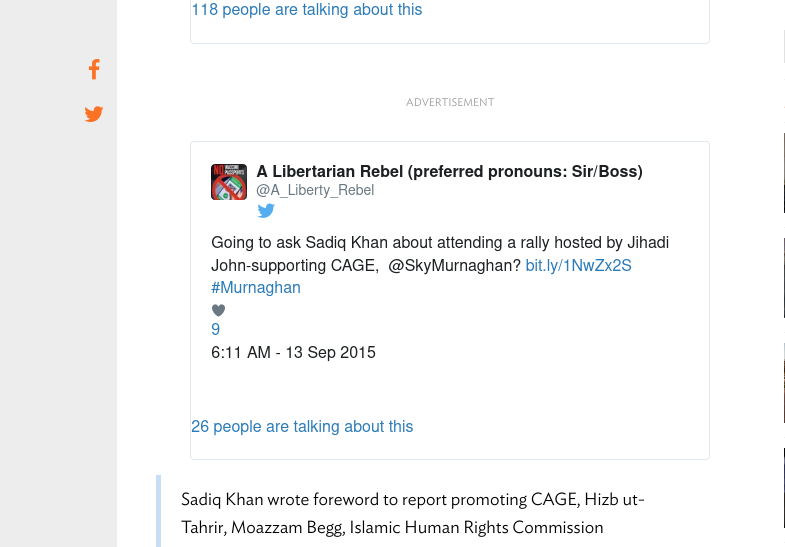The width and height of the screenshot is (785, 547).
Task: Visit the @A_Liberty_Rebel handle
Action: [x=315, y=190]
